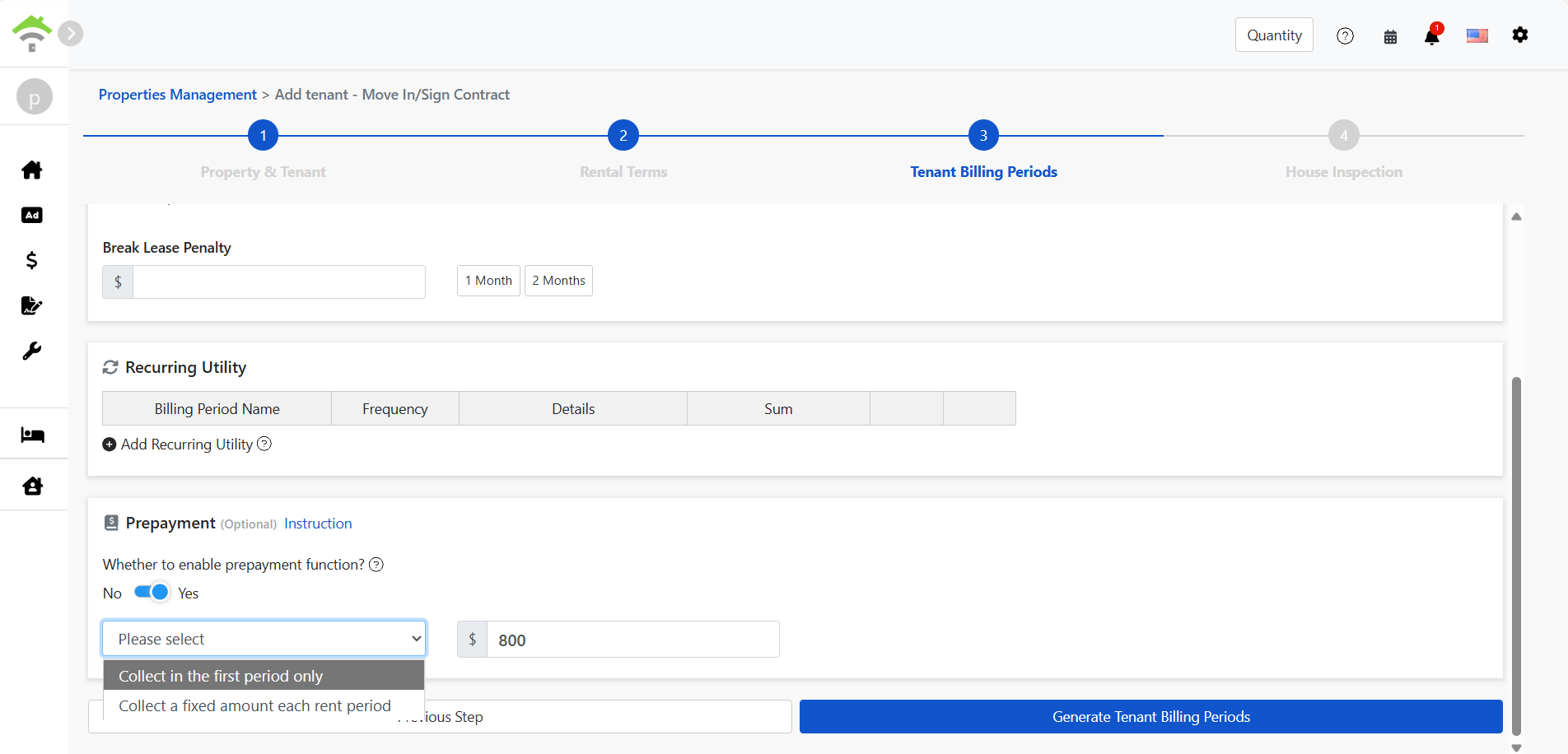Click the settings gear icon

tap(1520, 35)
